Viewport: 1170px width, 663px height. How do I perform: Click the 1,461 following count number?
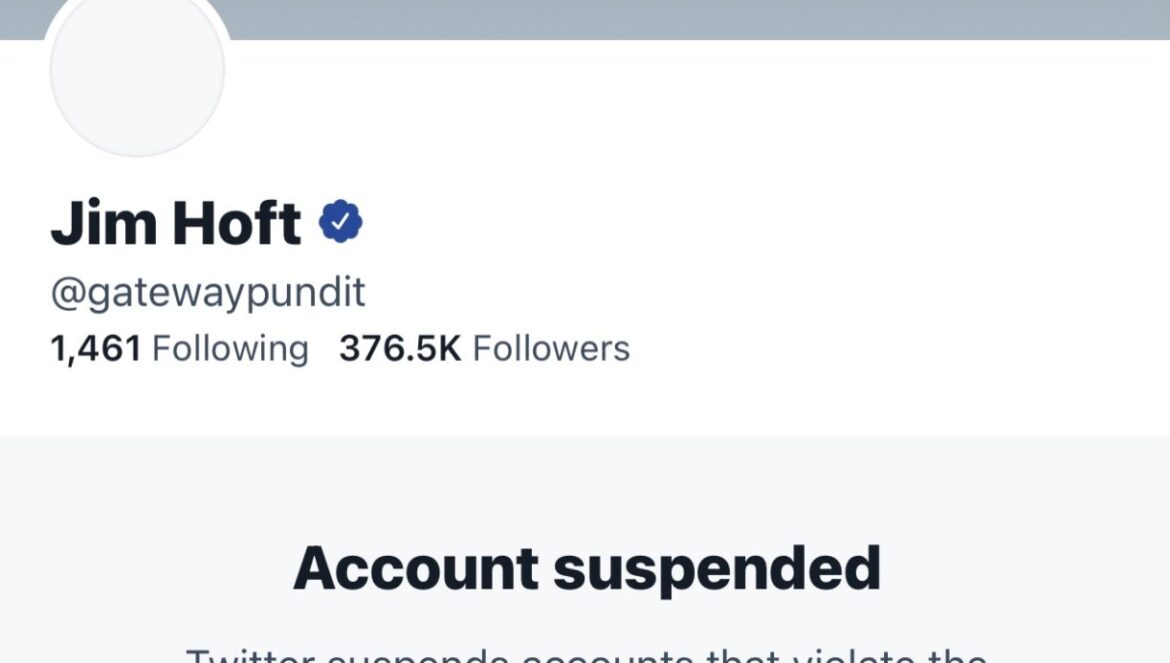click(96, 349)
